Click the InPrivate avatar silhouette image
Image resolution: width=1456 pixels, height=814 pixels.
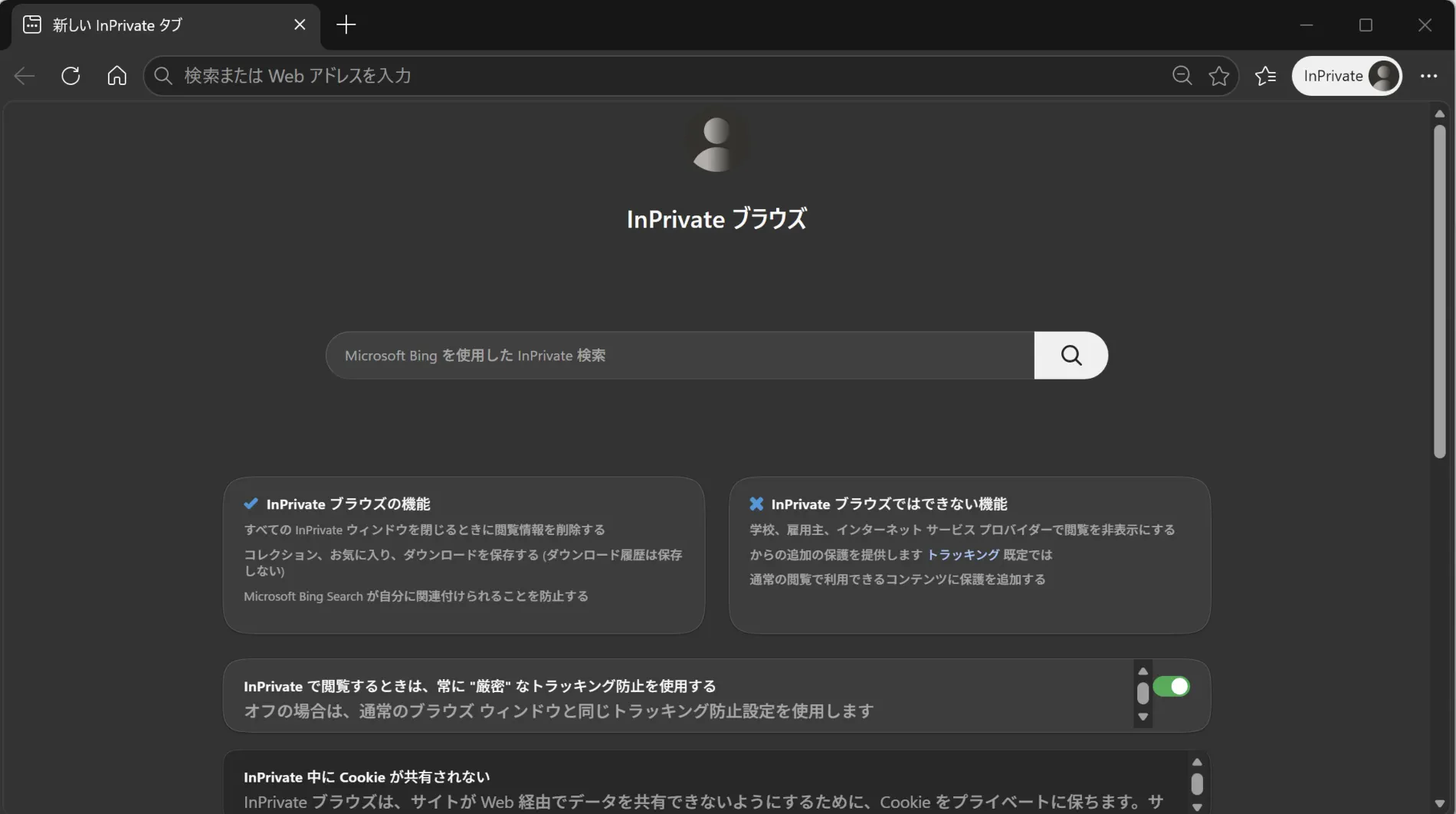point(716,144)
